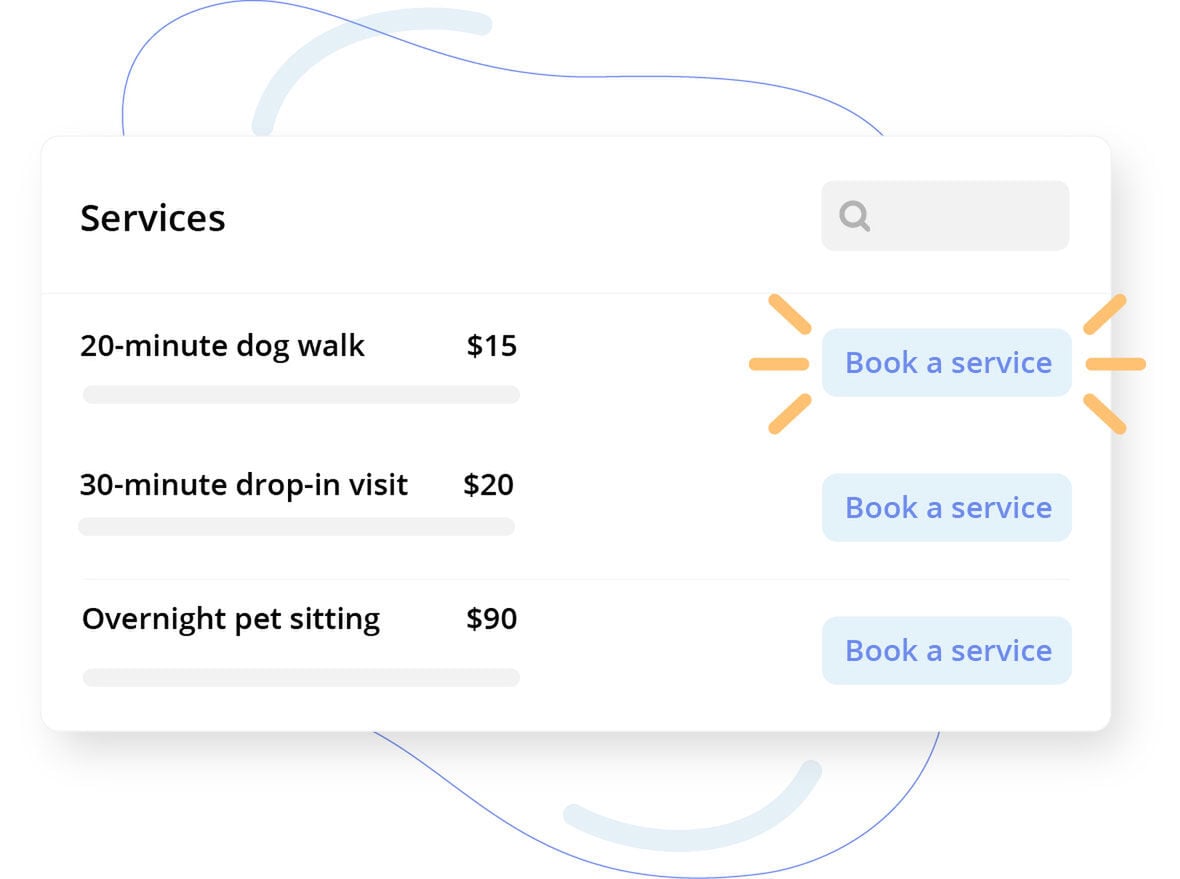Click the gray bar under Overnight pet sitting
The width and height of the screenshot is (1180, 879).
coord(301,678)
